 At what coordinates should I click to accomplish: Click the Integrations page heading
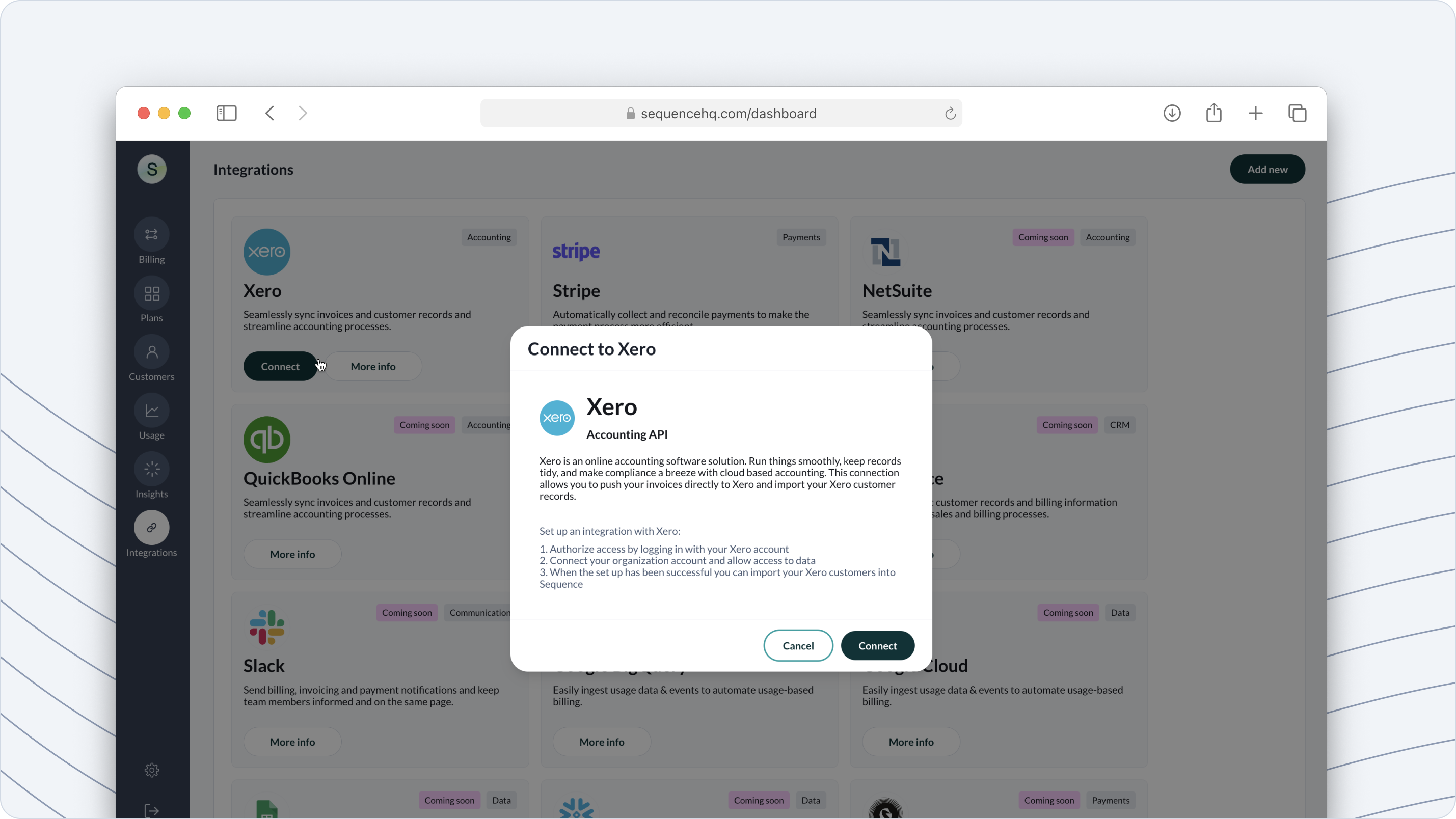point(253,170)
